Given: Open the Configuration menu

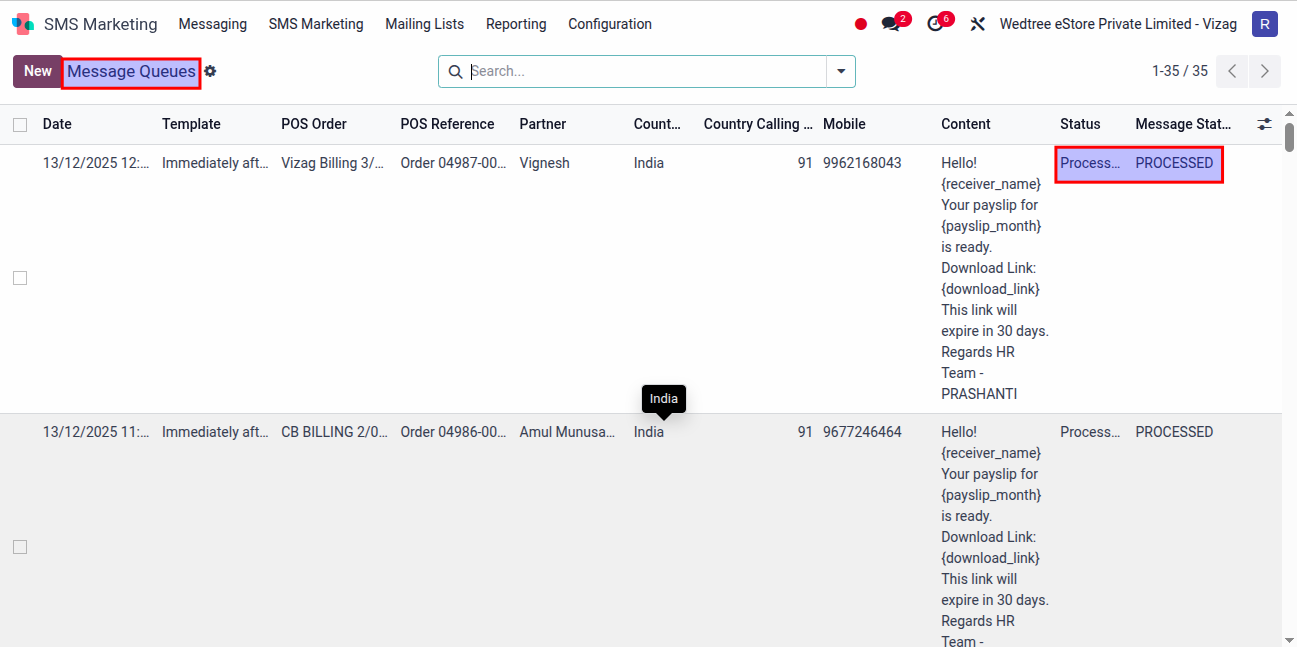Looking at the screenshot, I should (609, 24).
